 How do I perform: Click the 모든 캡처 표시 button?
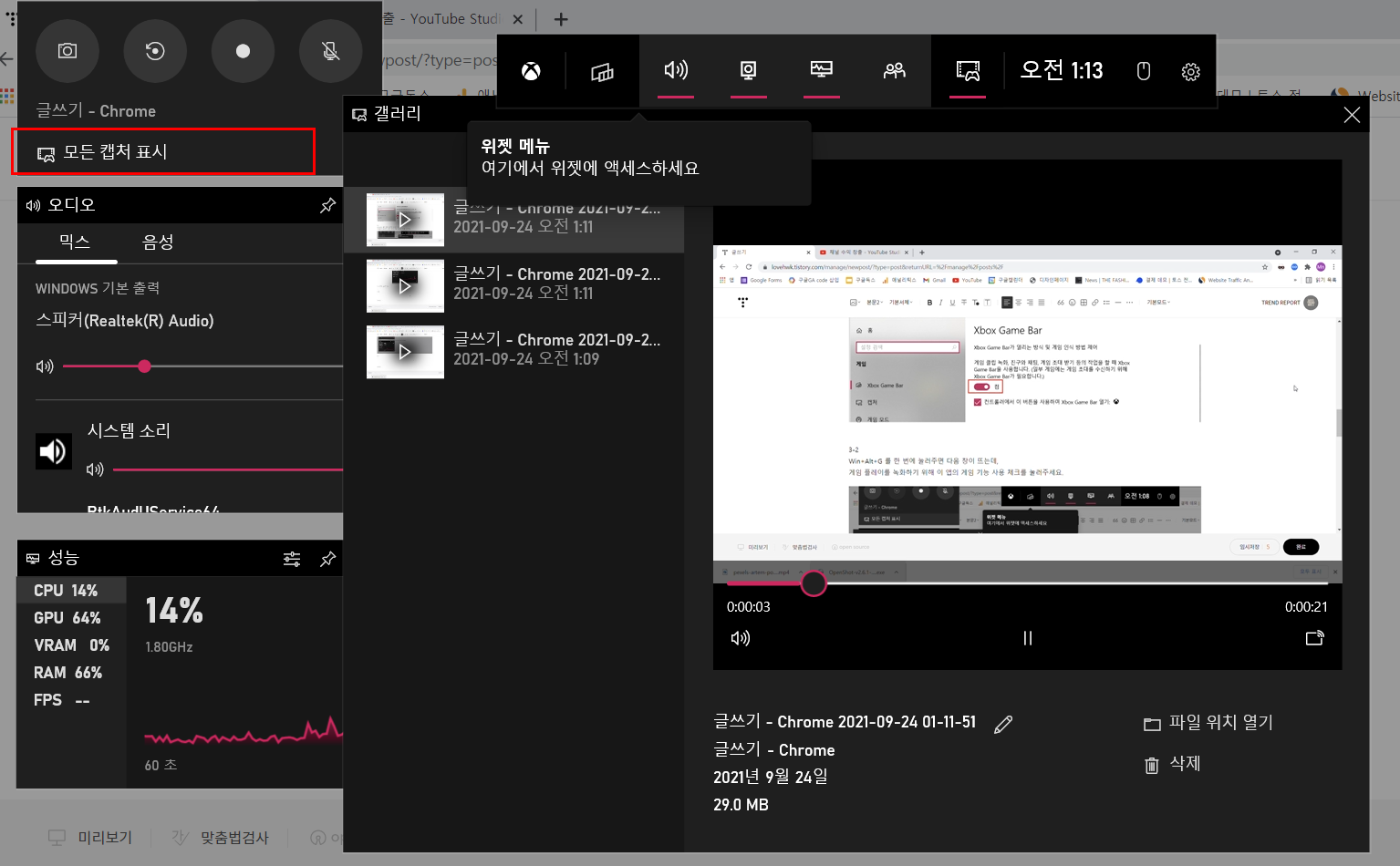click(x=163, y=151)
